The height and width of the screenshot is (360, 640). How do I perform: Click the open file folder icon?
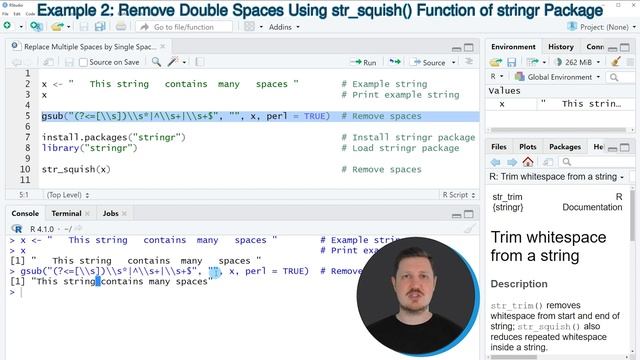pyautogui.click(x=57, y=27)
